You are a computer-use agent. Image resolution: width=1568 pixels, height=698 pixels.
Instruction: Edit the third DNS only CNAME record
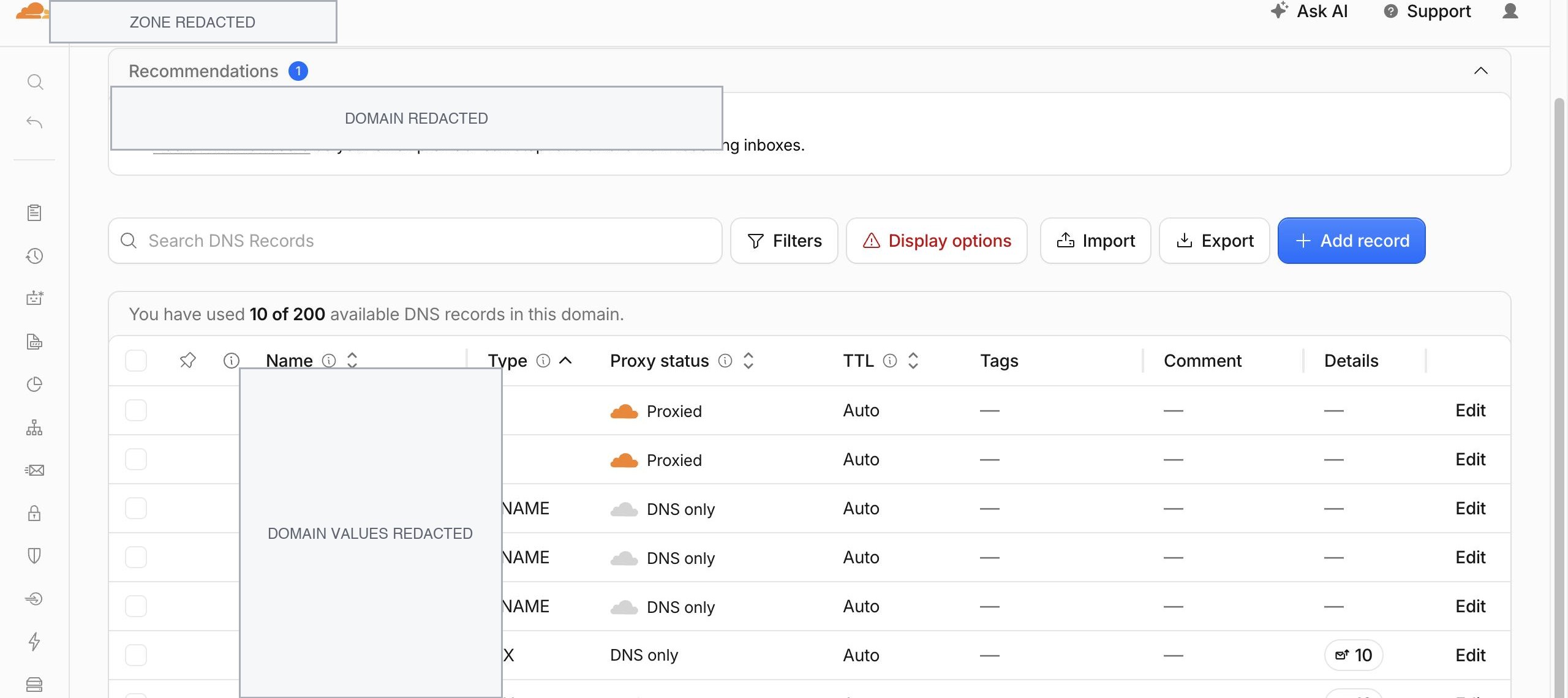[1470, 606]
